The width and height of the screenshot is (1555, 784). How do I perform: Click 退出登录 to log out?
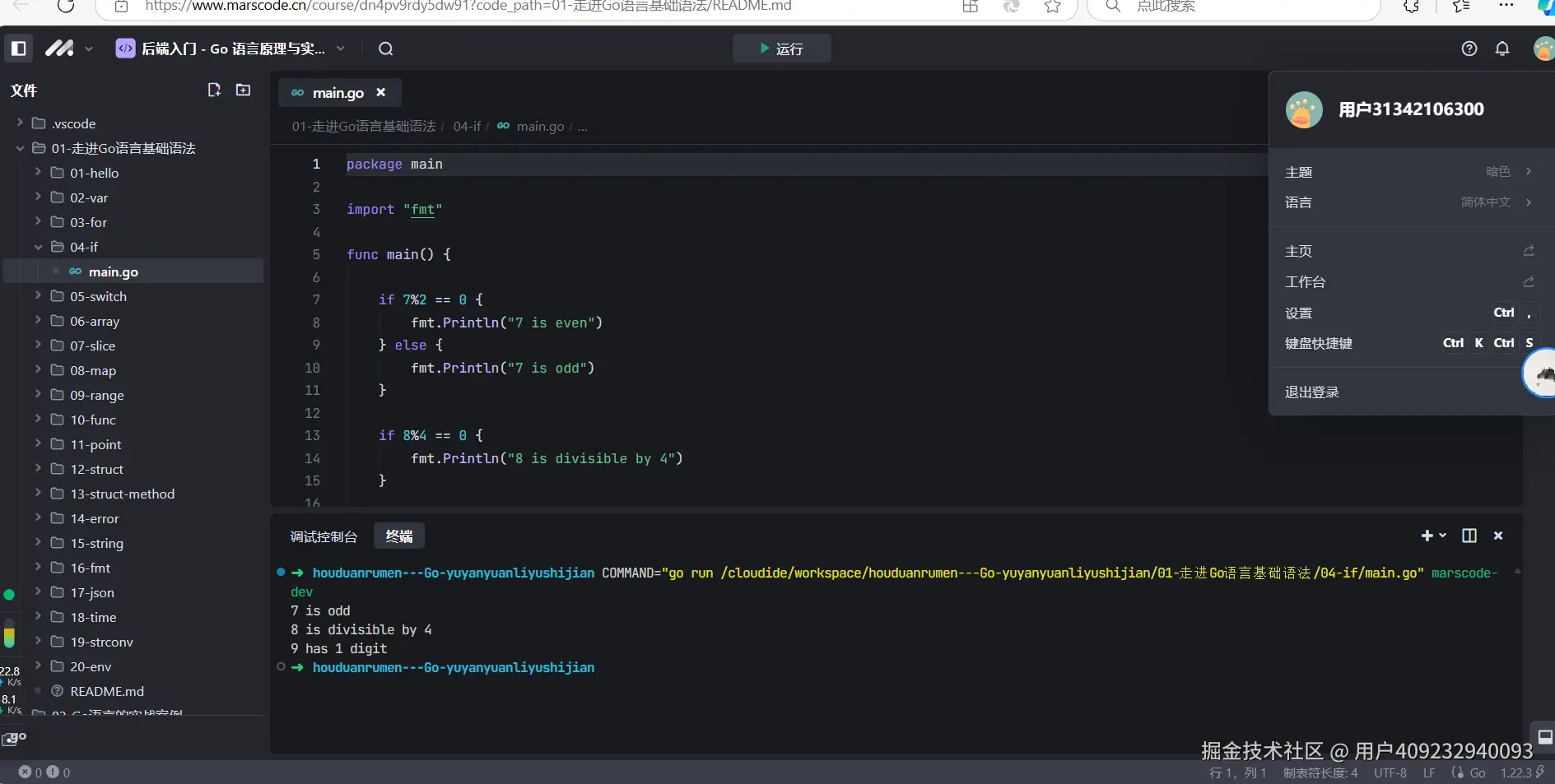coord(1312,392)
